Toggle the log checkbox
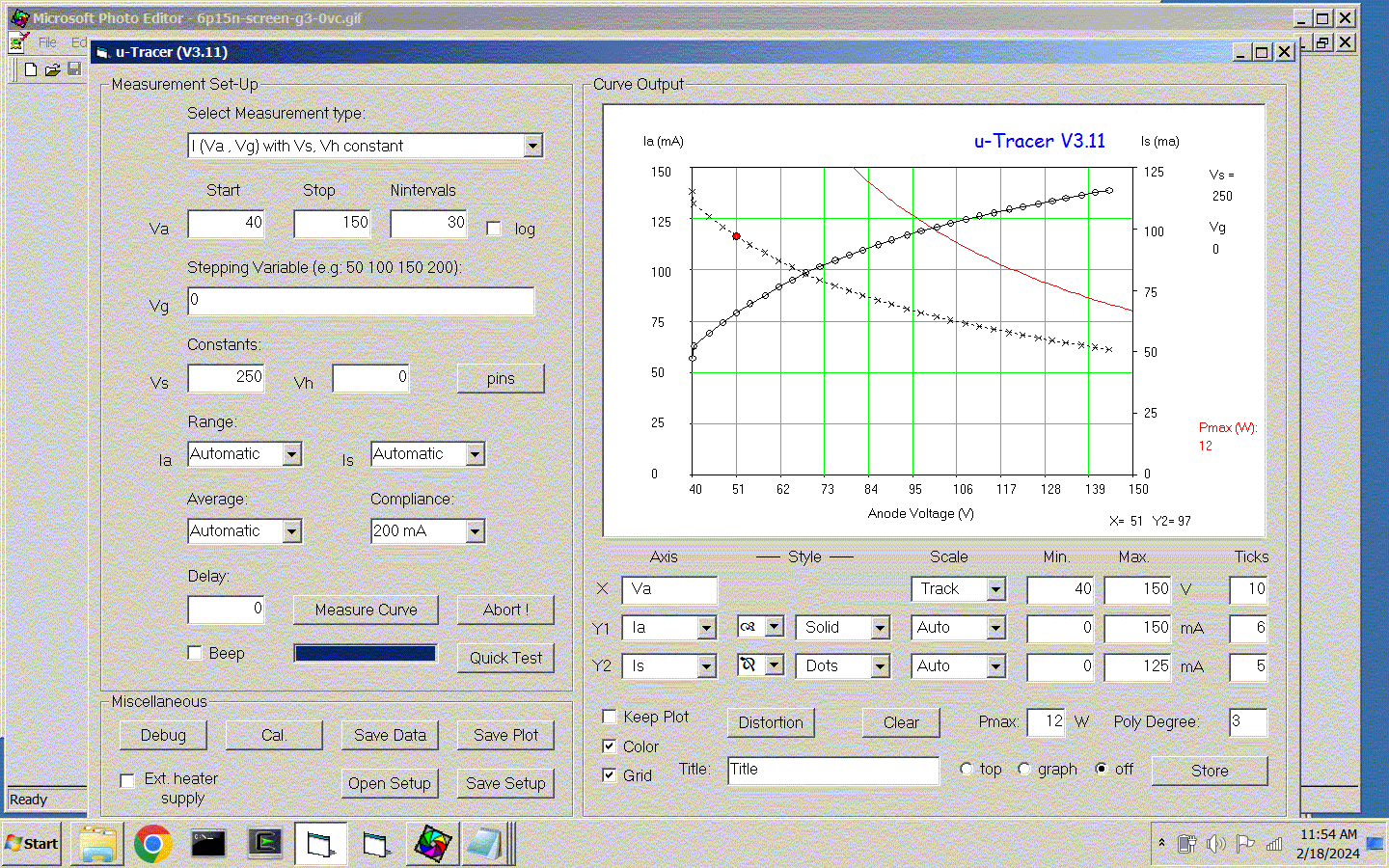Screen dimensions: 1389x868 coord(494,229)
